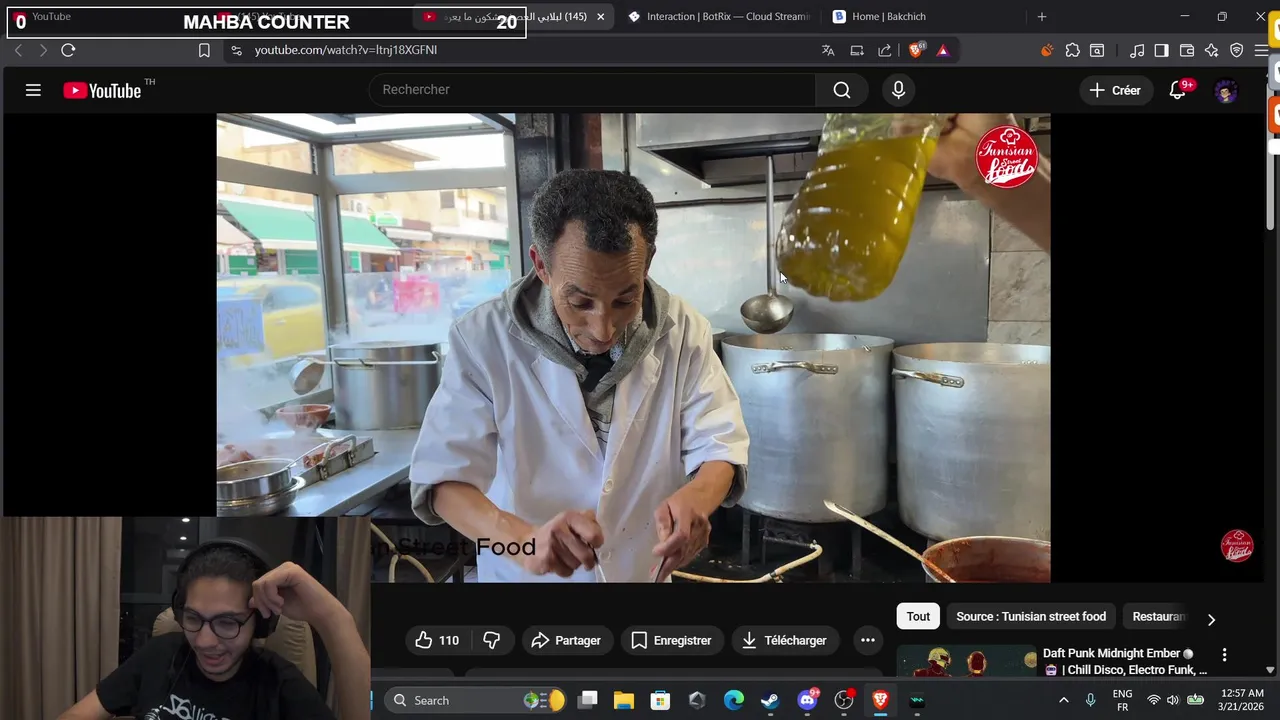Open Leo AI sparkle icon
The height and width of the screenshot is (720, 1280).
(x=1212, y=50)
